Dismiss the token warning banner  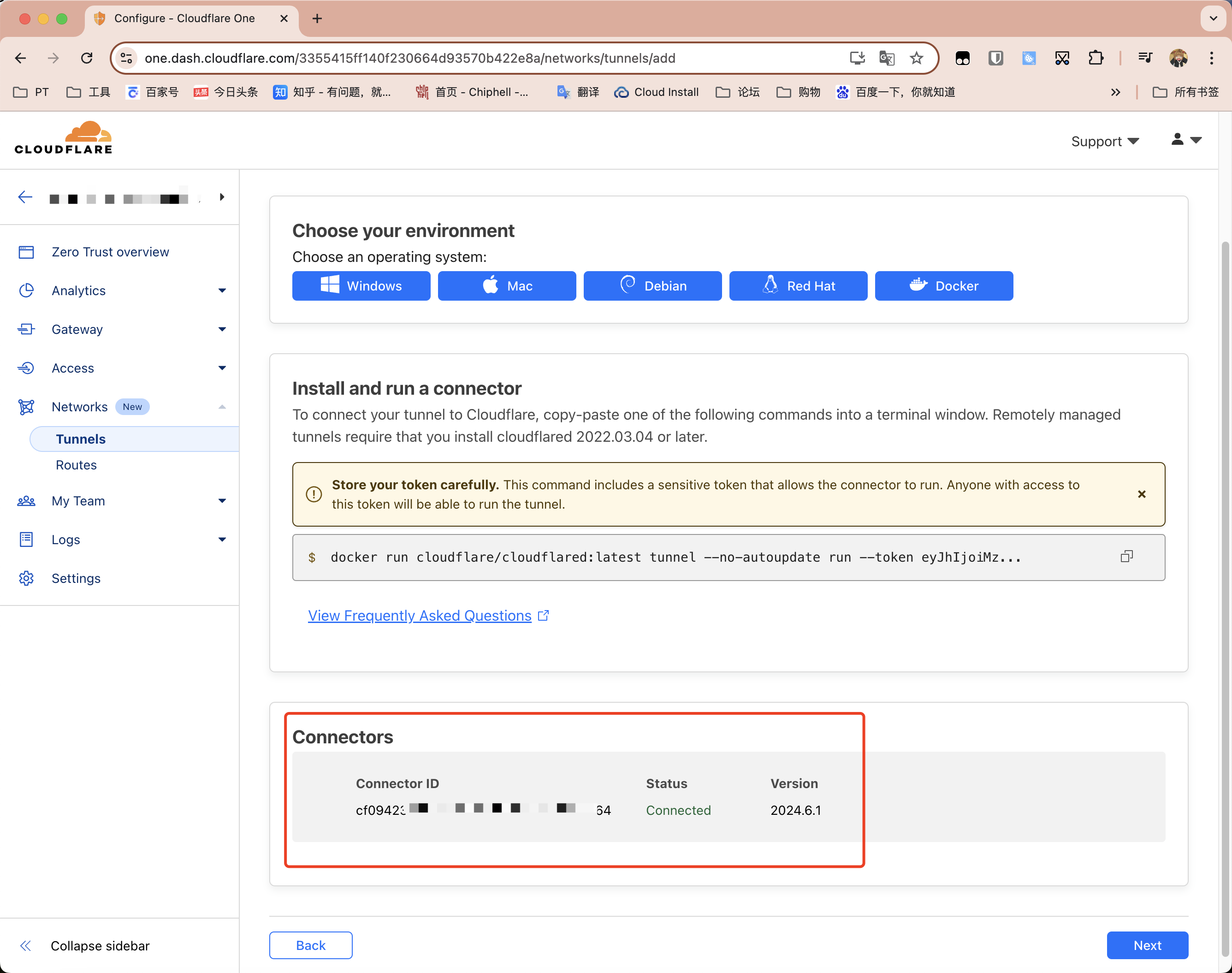[x=1142, y=494]
